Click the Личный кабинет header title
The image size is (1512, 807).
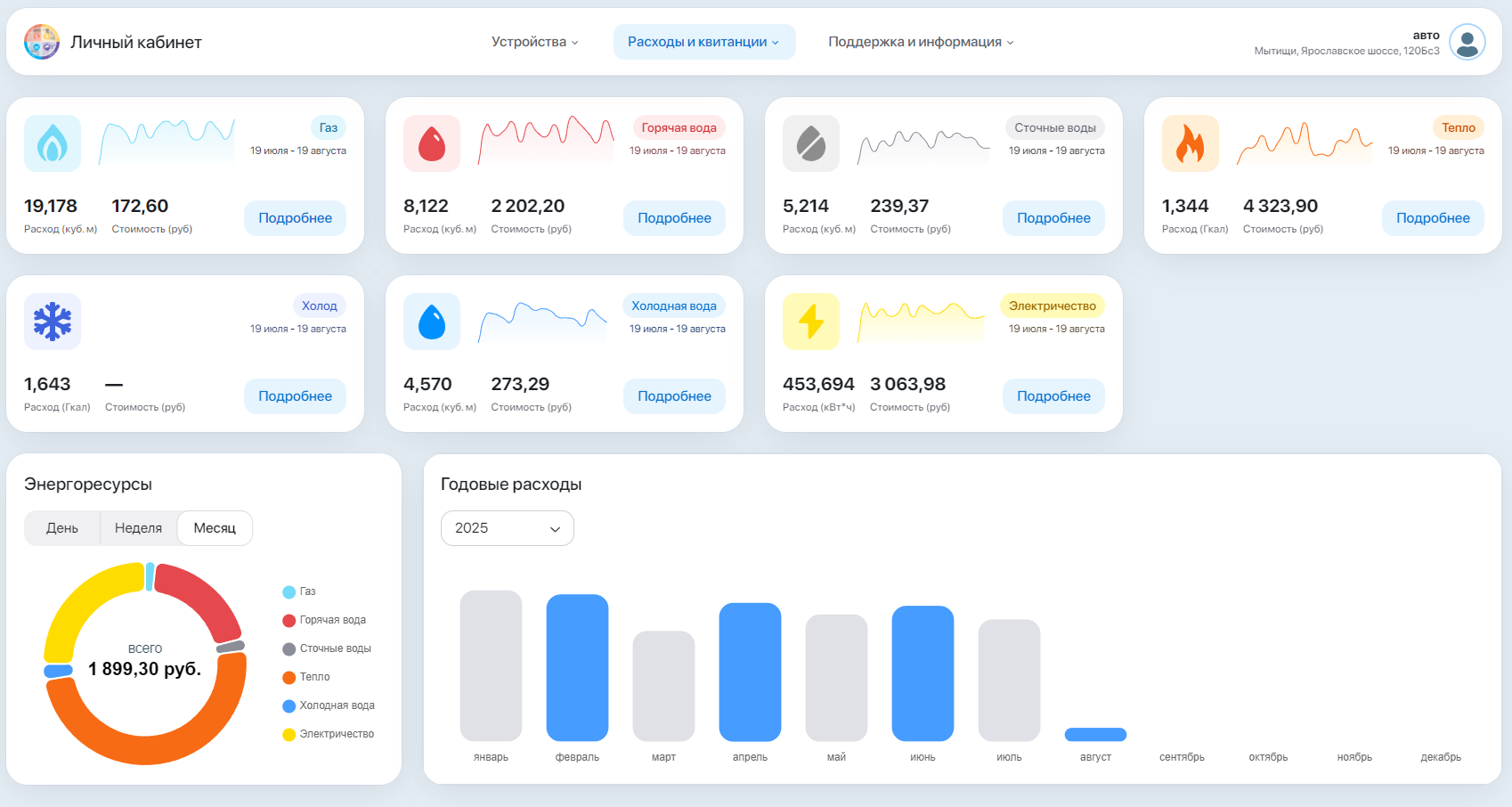pos(135,41)
